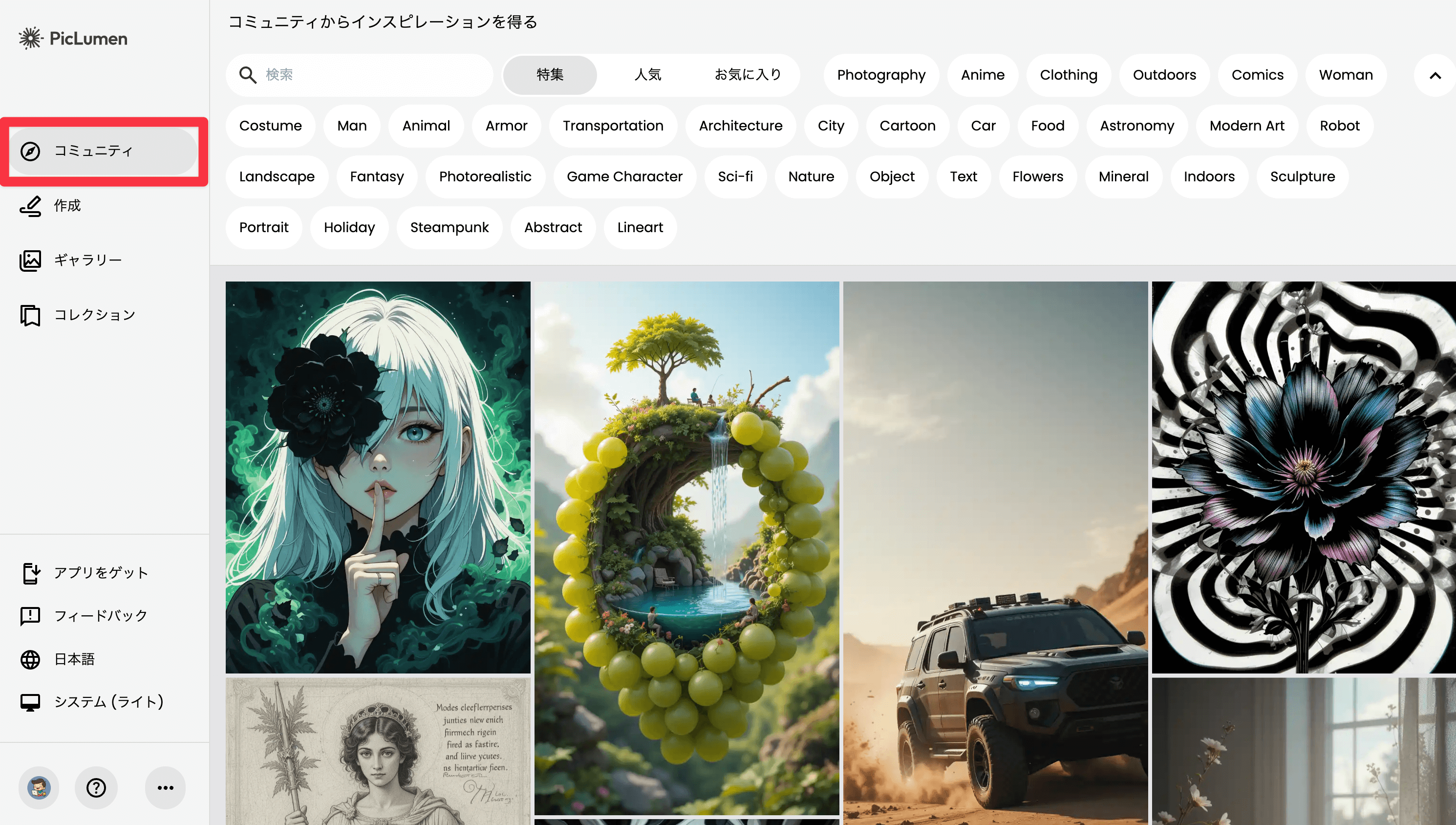Open the コレクション bookmark icon
The width and height of the screenshot is (1456, 825).
coord(31,315)
